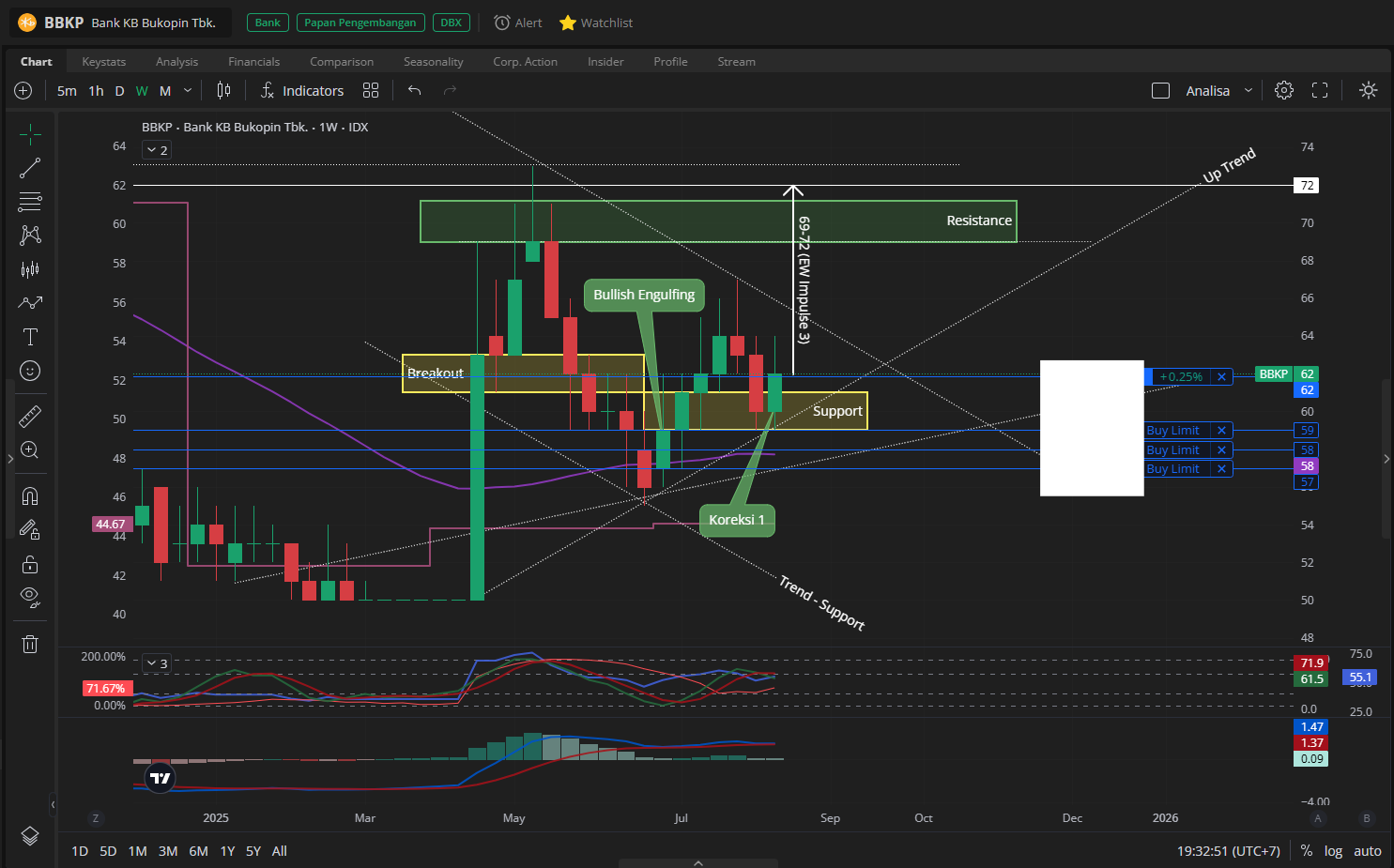Screen dimensions: 1394x868
Task: Expand the left sidebar arrow
Action: click(10, 459)
